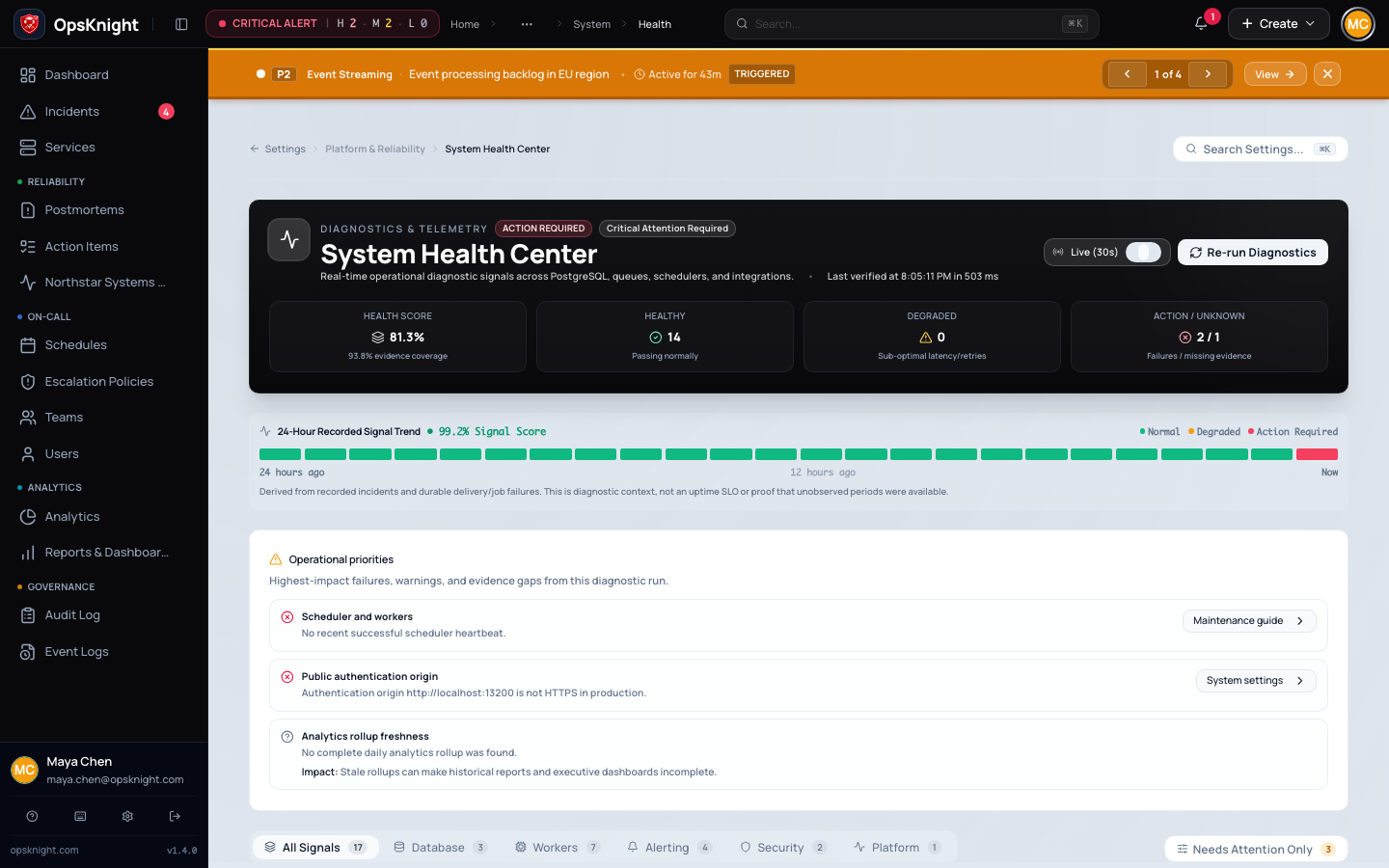1389x868 pixels.
Task: Open settings gear in sidebar footer
Action: click(127, 816)
